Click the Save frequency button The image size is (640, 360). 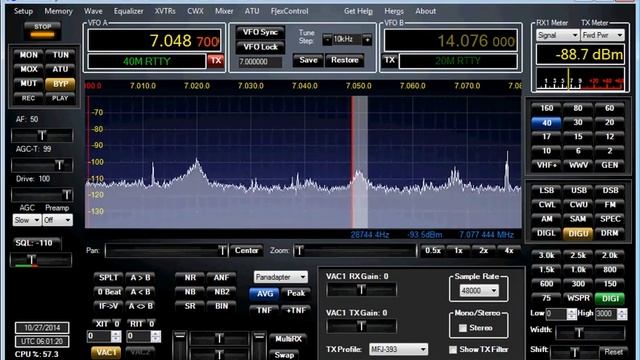[308, 60]
